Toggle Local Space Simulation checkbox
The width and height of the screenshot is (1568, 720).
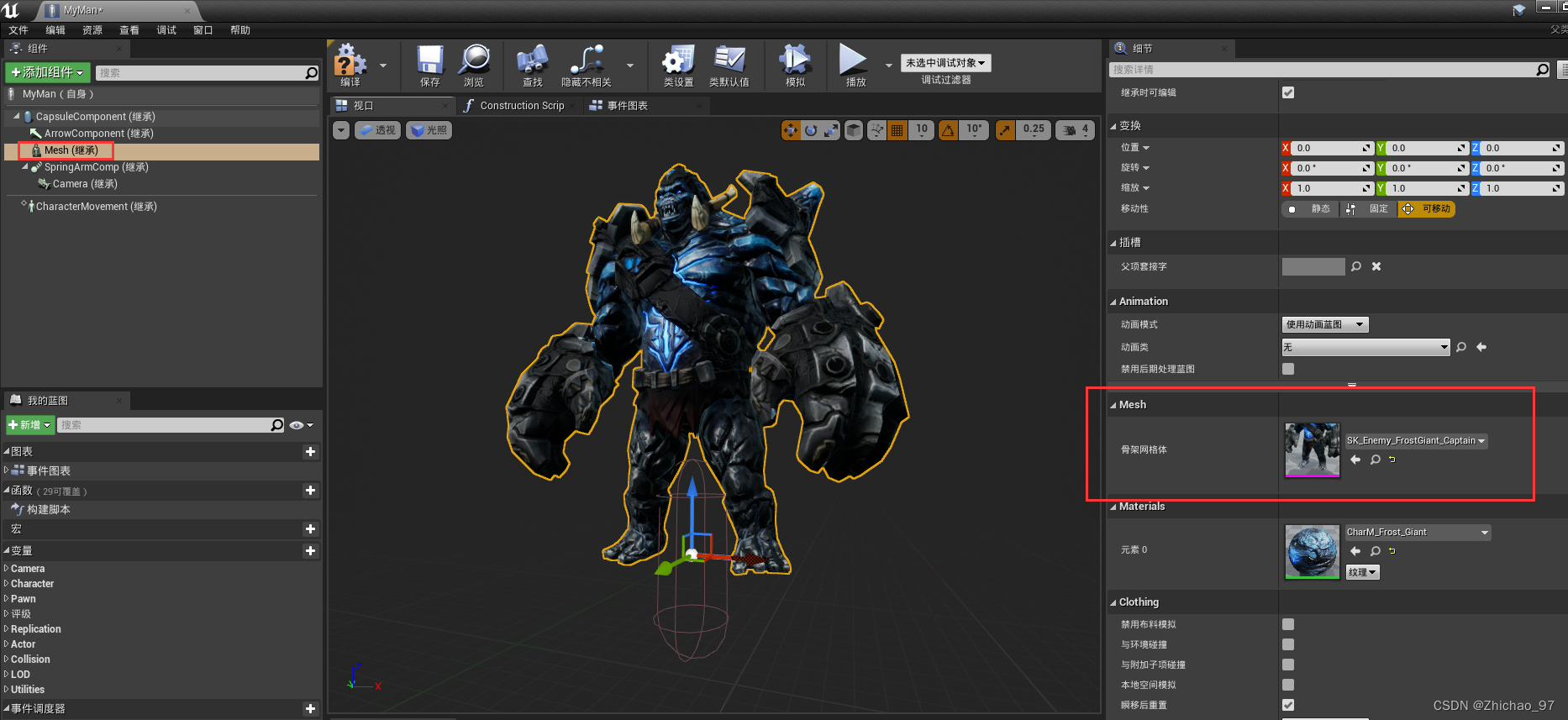tap(1288, 685)
